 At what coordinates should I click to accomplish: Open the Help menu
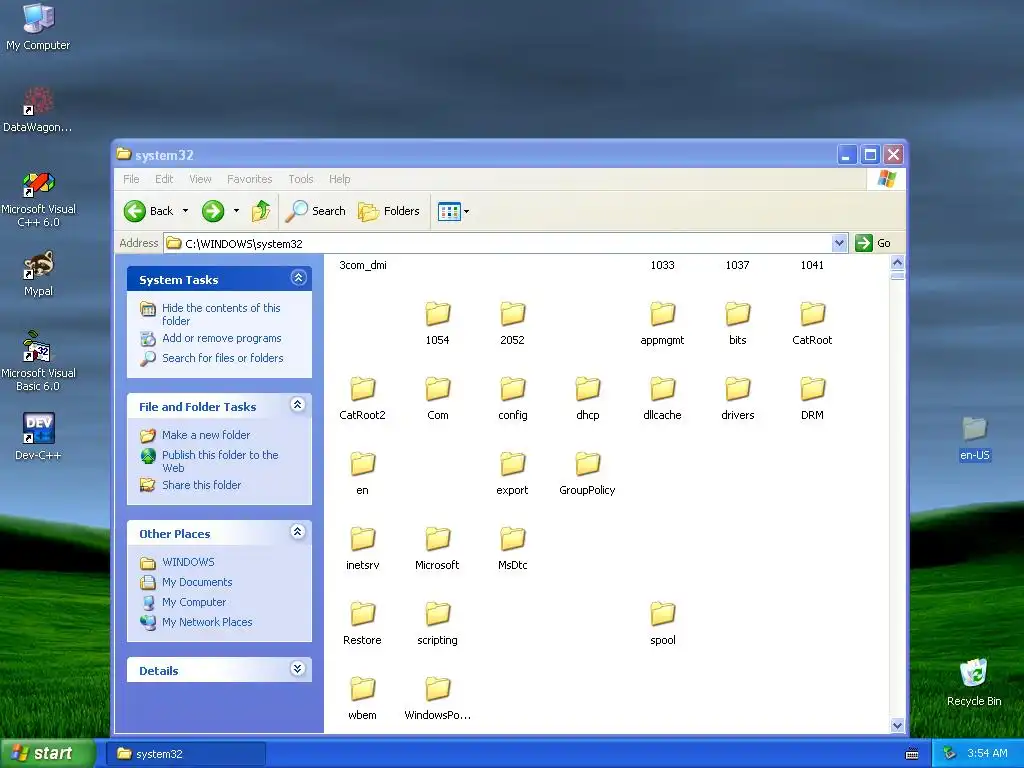coord(339,179)
